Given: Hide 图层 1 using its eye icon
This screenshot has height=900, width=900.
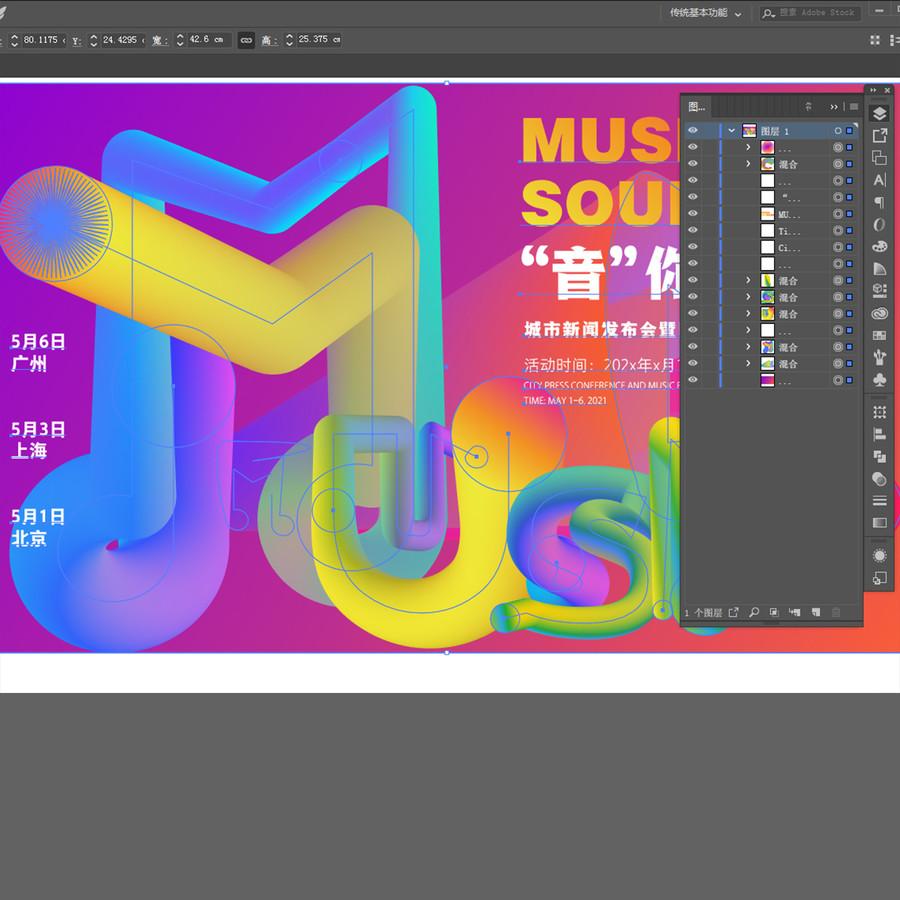Looking at the screenshot, I should [693, 130].
